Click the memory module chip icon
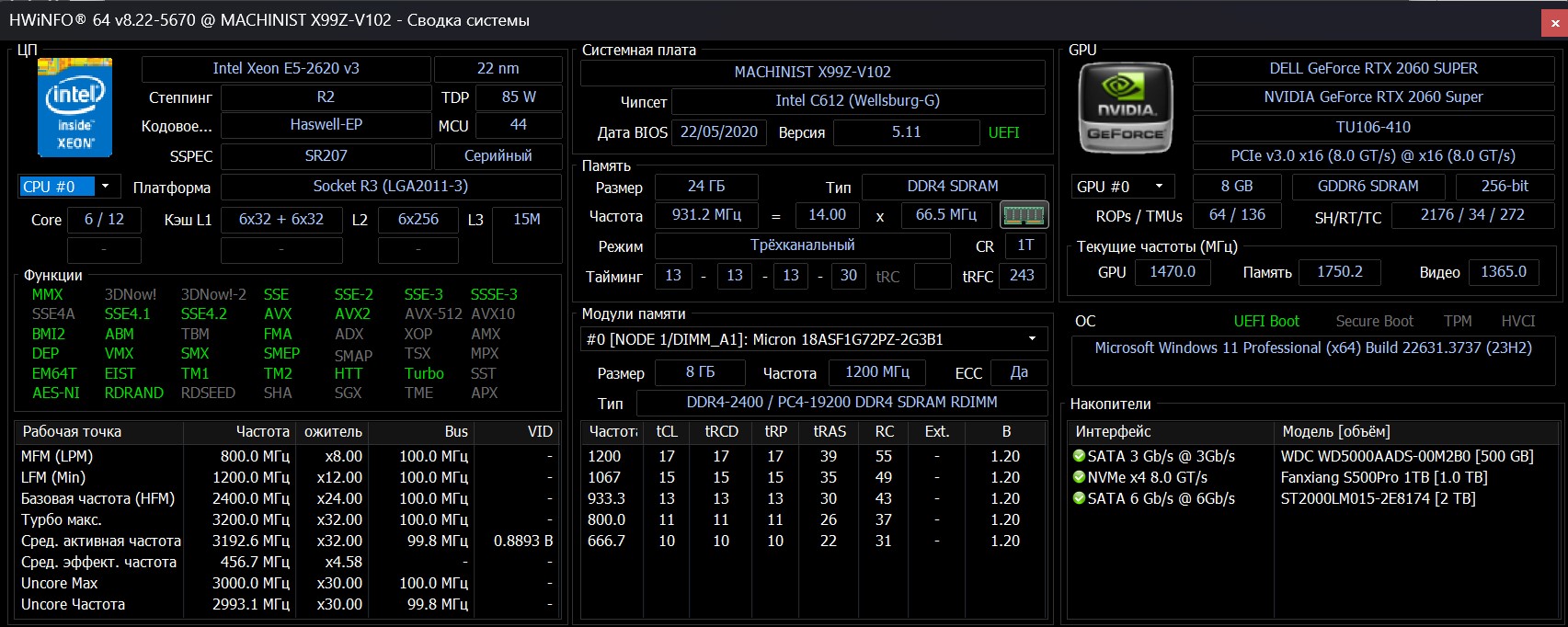 pos(1023,215)
